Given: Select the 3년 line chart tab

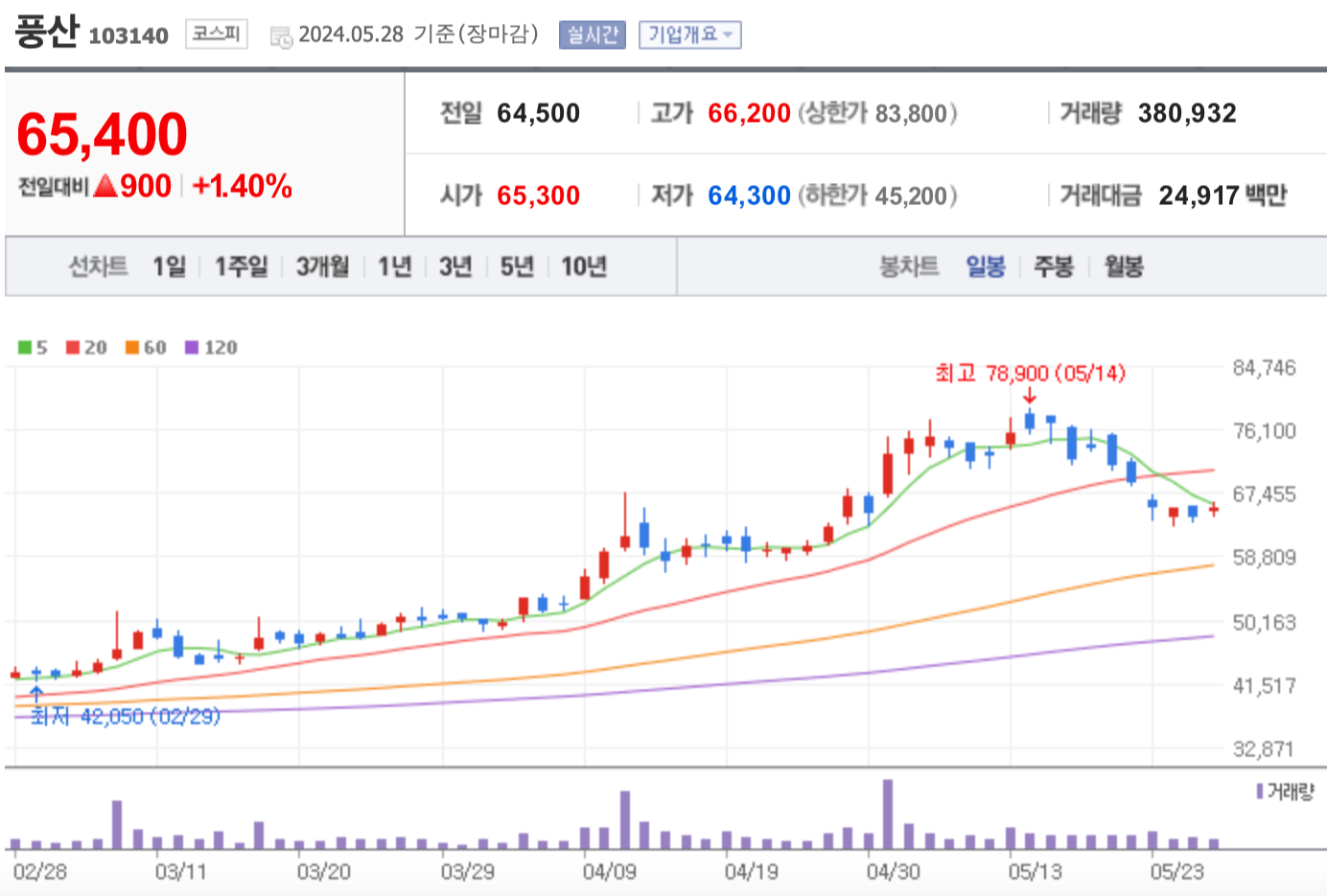Looking at the screenshot, I should pyautogui.click(x=455, y=266).
